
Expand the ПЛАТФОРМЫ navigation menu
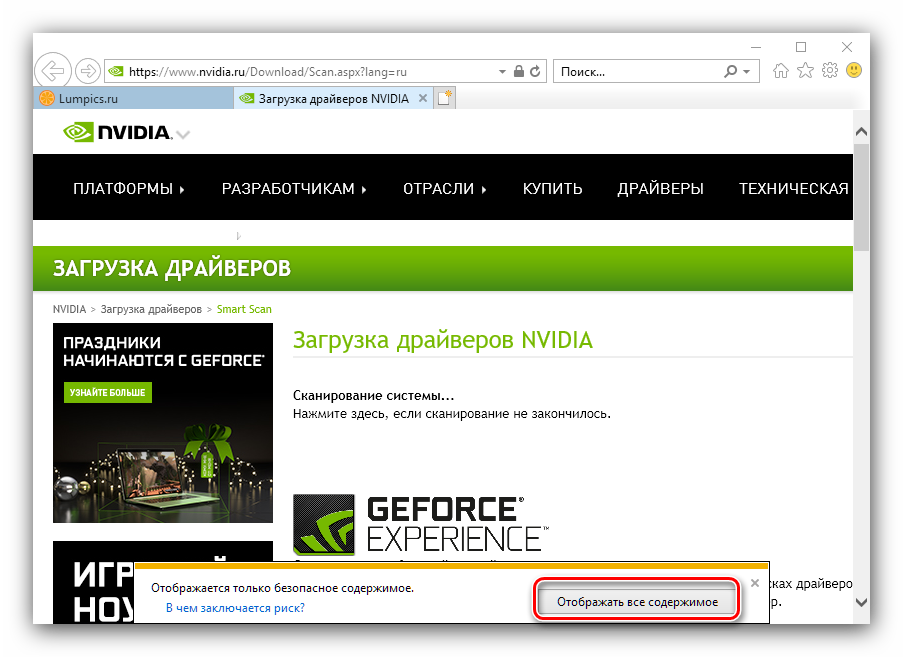pos(129,188)
